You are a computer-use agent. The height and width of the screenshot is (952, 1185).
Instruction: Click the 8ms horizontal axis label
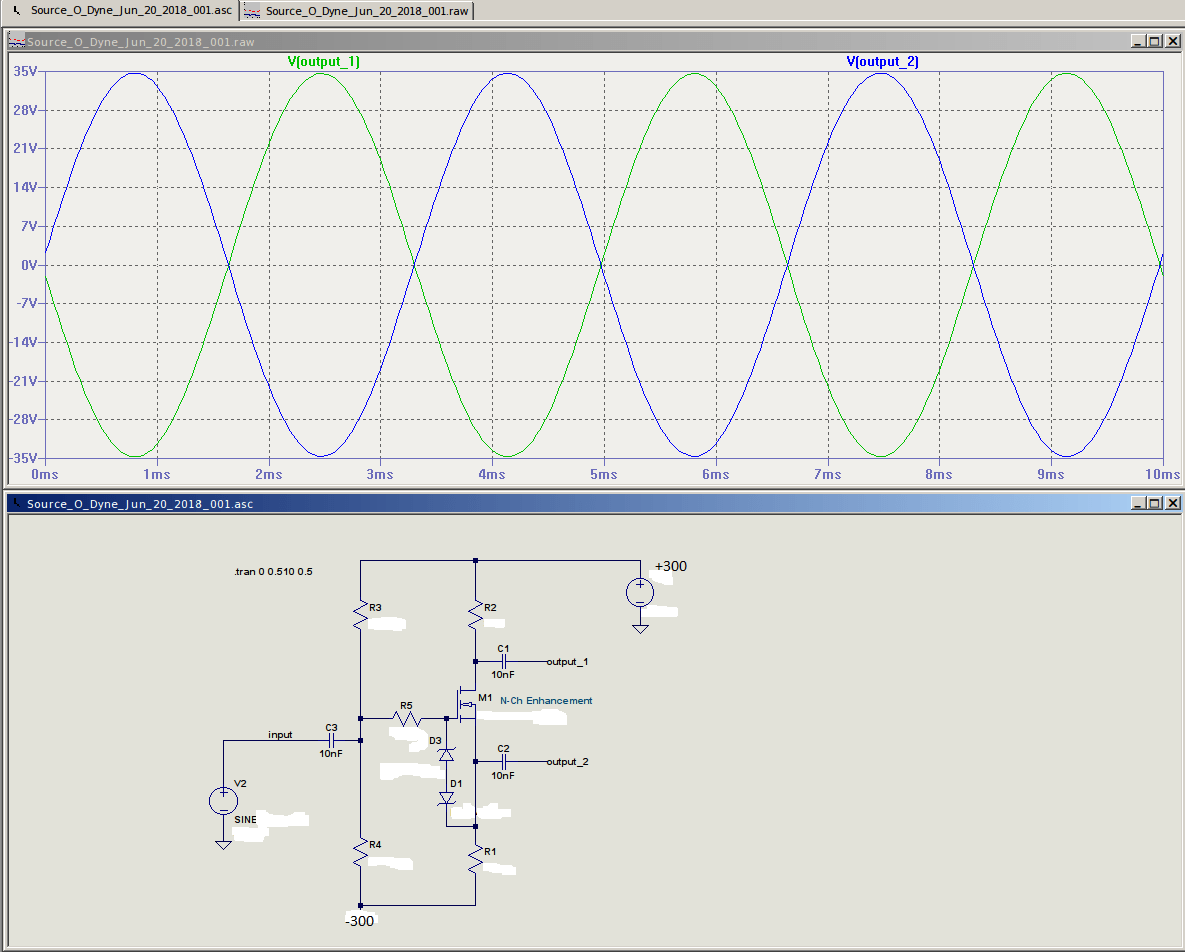[x=939, y=474]
